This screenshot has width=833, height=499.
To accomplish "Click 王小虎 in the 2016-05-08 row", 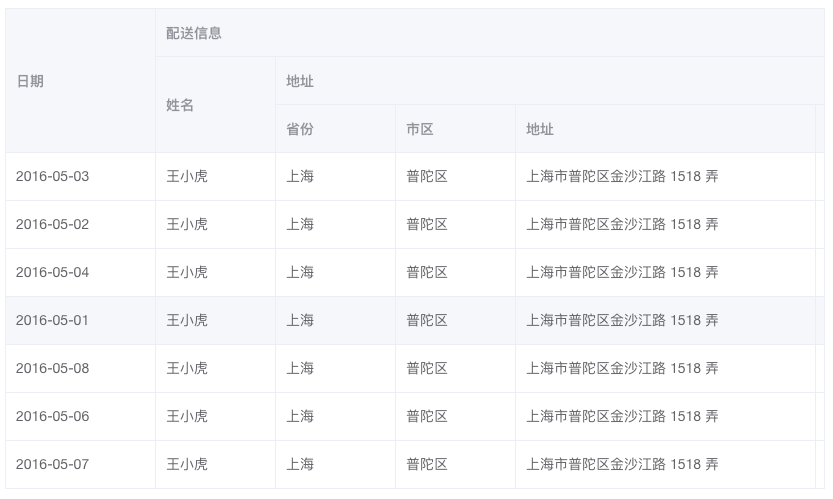I will tap(187, 369).
